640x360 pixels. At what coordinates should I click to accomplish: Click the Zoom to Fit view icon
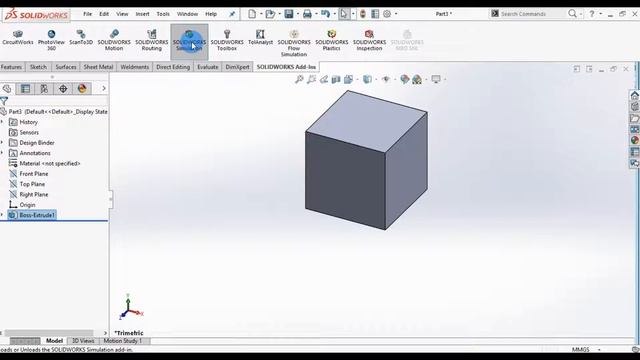(299, 79)
